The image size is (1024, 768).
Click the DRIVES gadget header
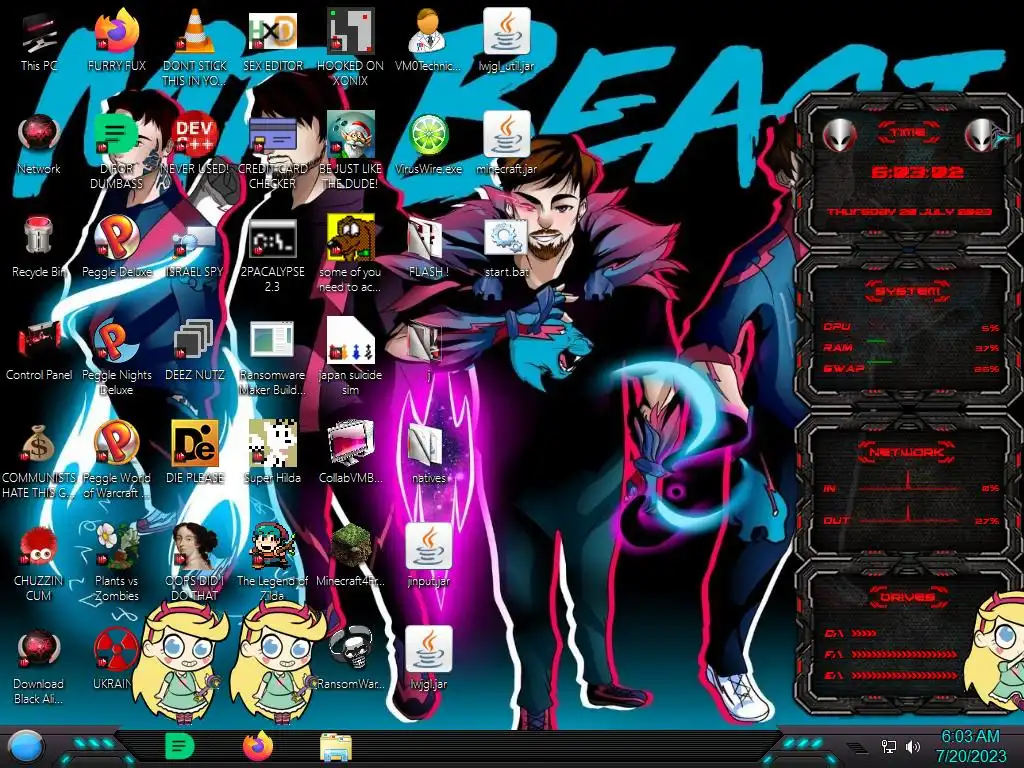point(908,596)
